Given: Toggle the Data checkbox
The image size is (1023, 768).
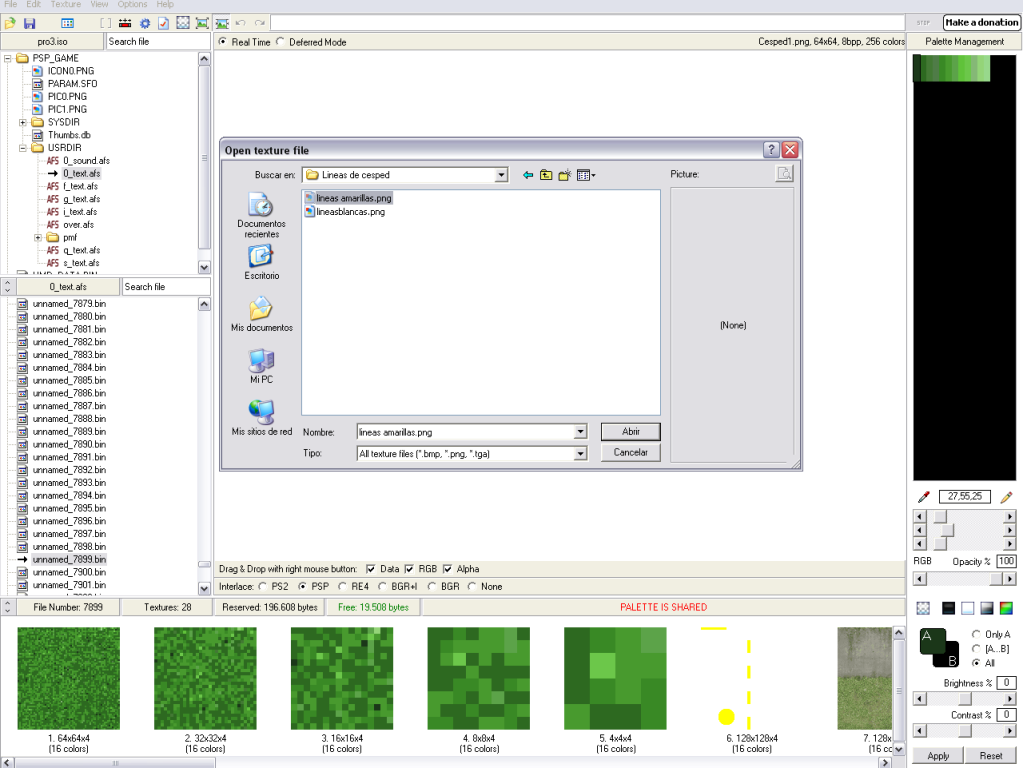Looking at the screenshot, I should 371,569.
